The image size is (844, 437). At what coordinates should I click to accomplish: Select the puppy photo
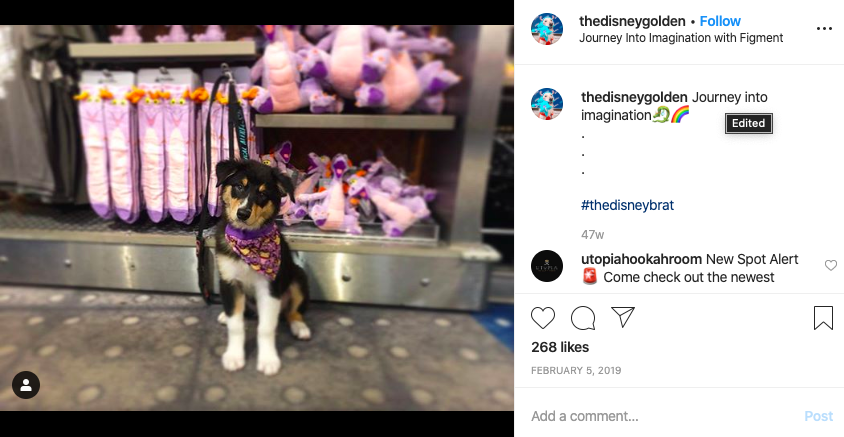(x=257, y=218)
